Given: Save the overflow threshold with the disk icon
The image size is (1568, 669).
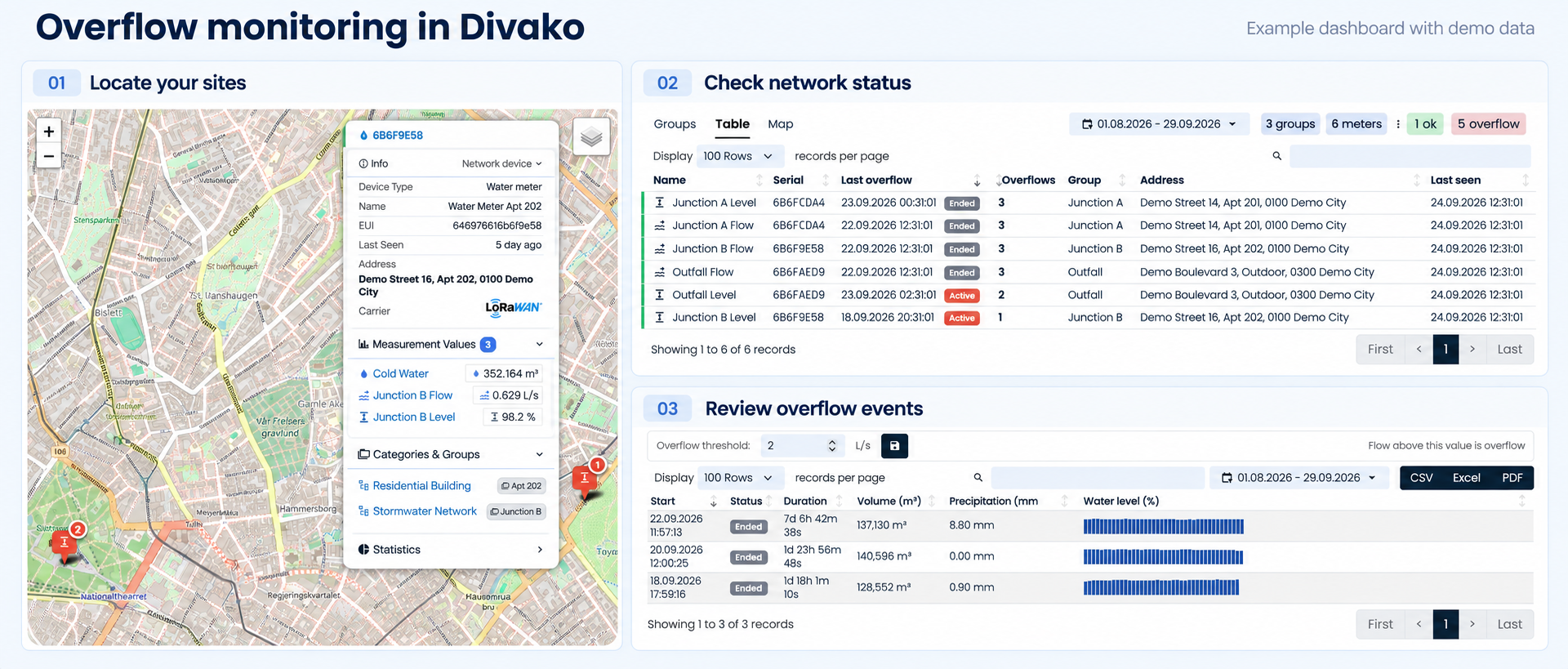Looking at the screenshot, I should pos(894,446).
